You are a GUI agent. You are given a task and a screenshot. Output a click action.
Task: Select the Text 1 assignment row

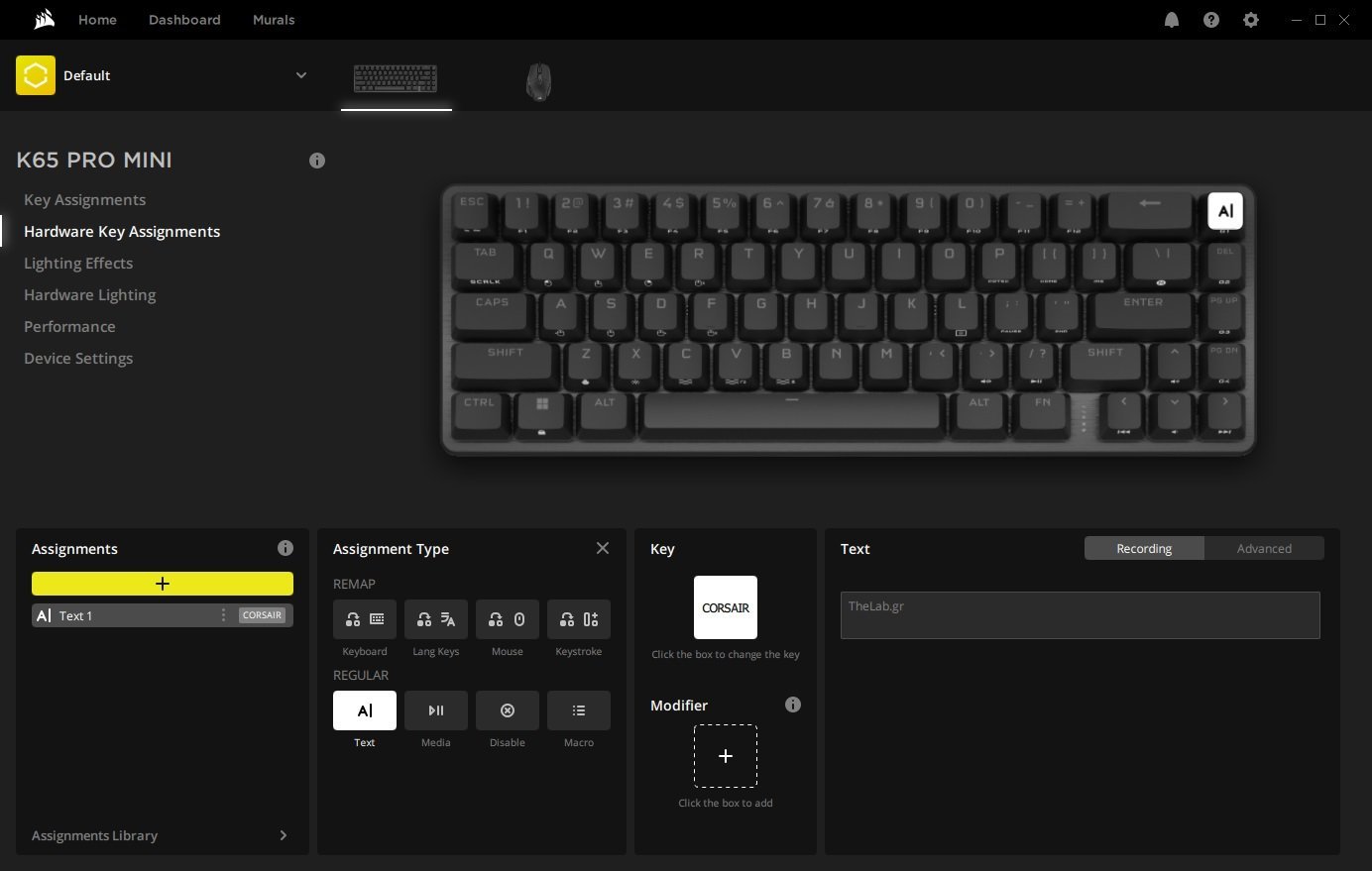[x=163, y=615]
